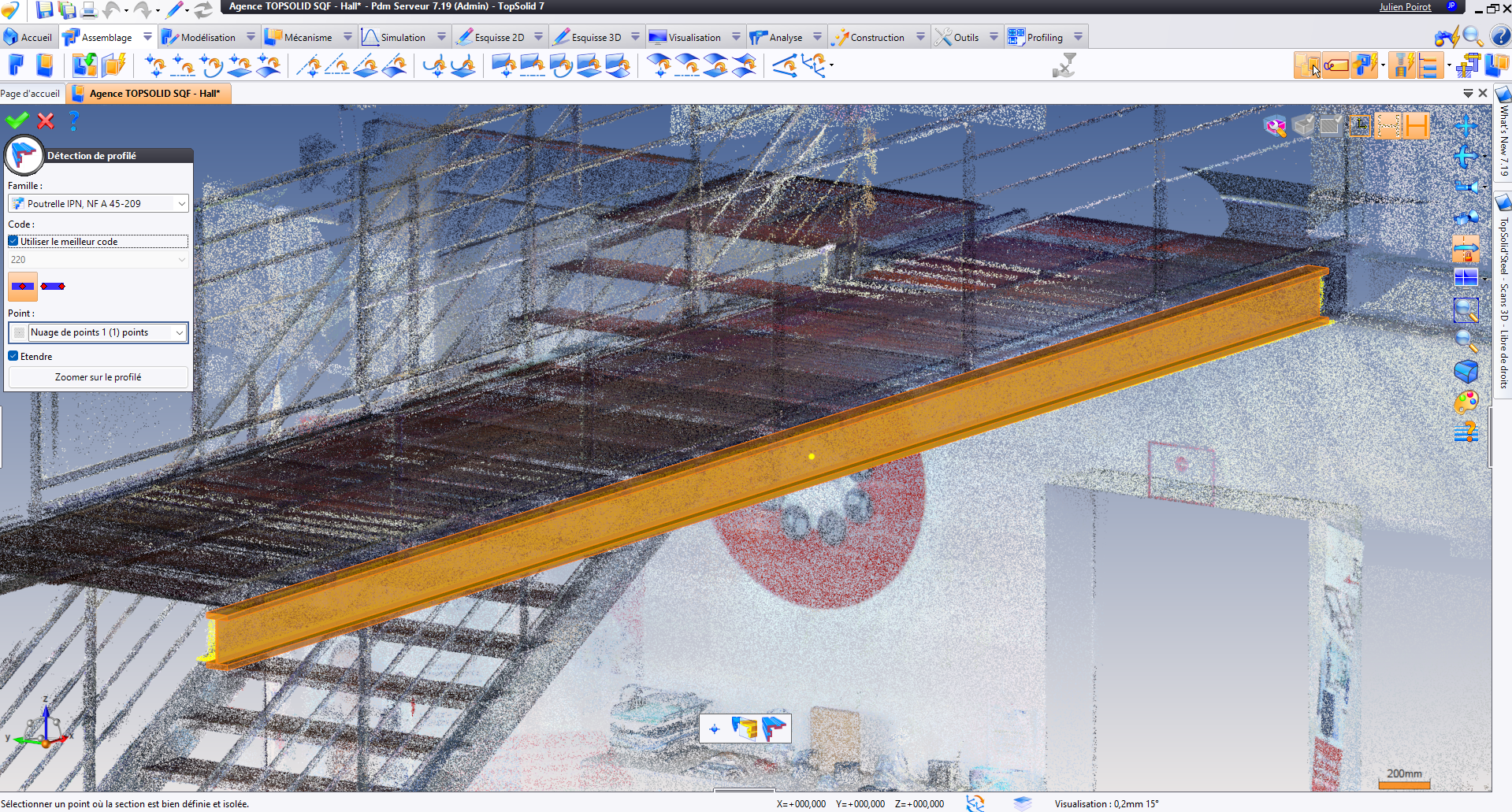Open the Accueil tab
Viewport: 1512px width, 812px height.
[28, 37]
